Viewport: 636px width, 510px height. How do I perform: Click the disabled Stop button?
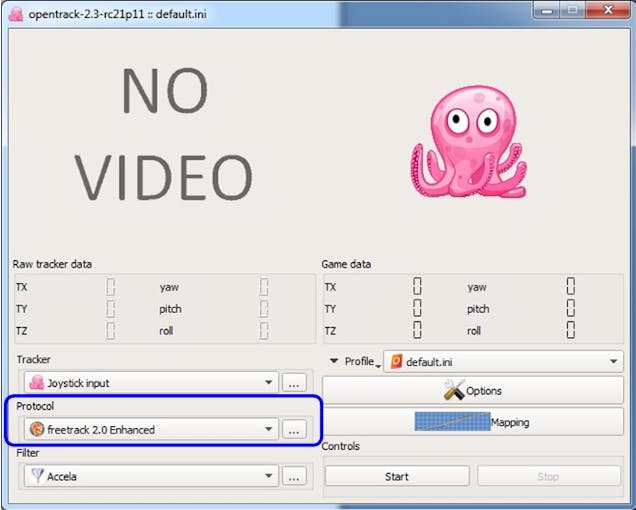coord(548,476)
